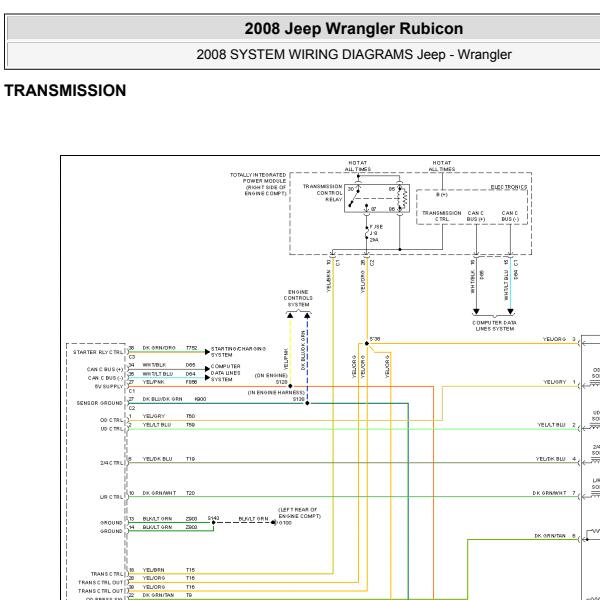This screenshot has height=600, width=600.
Task: Click the G100 ground point label
Action: coord(285,523)
